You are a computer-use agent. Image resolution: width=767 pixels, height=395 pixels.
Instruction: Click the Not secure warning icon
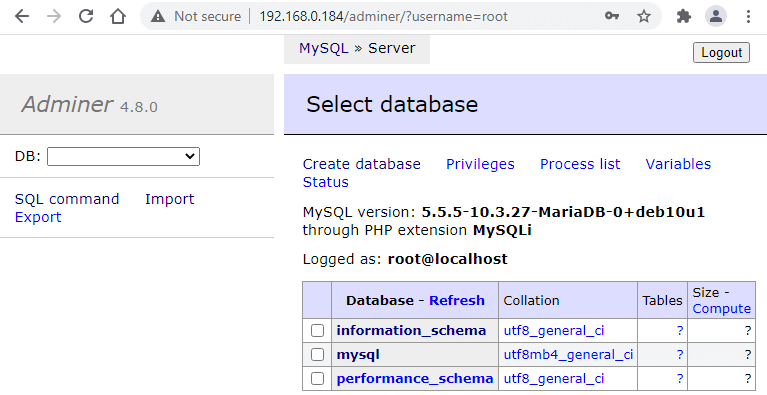(x=158, y=17)
